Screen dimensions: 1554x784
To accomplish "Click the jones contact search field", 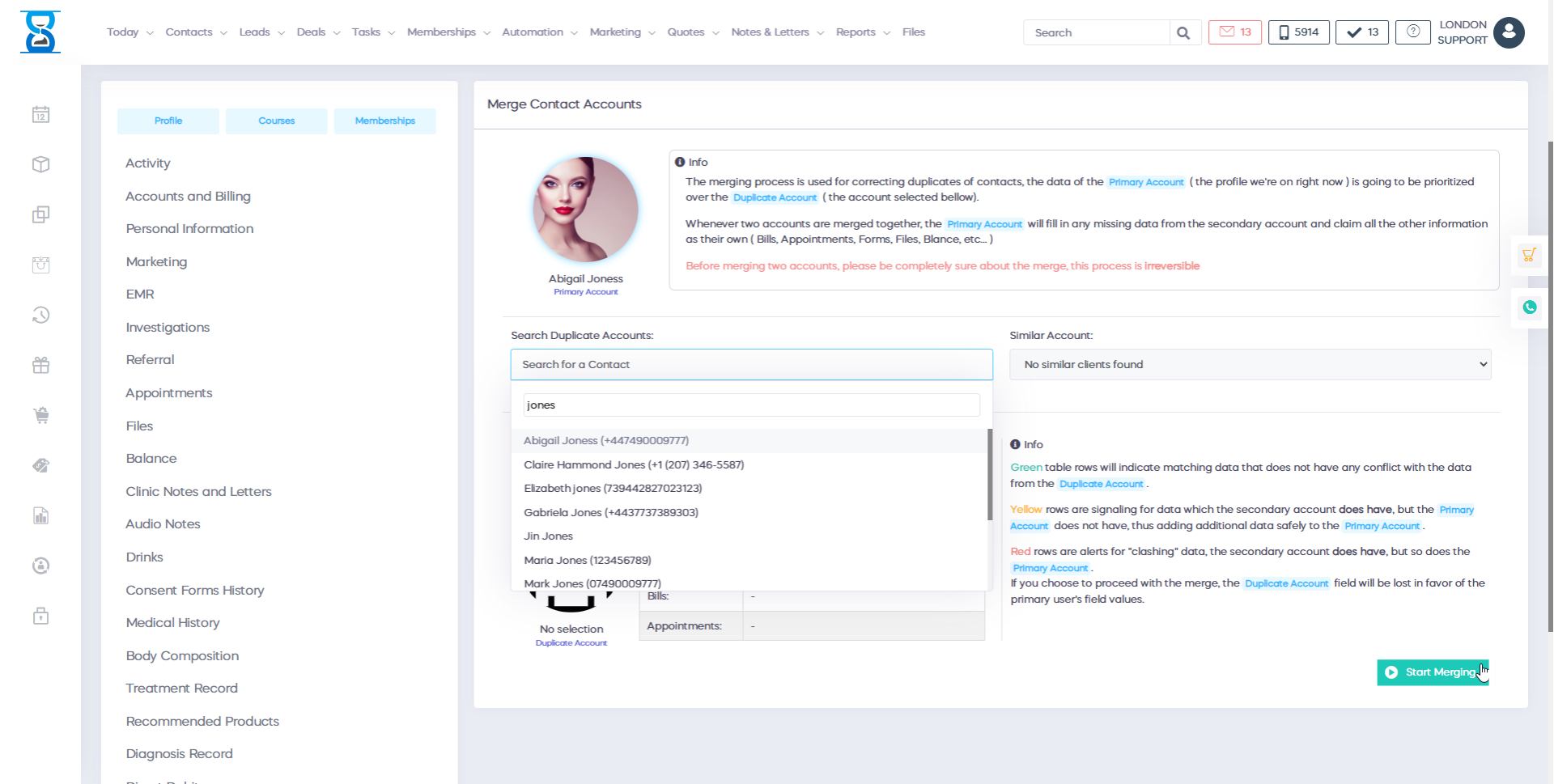I will pos(751,405).
